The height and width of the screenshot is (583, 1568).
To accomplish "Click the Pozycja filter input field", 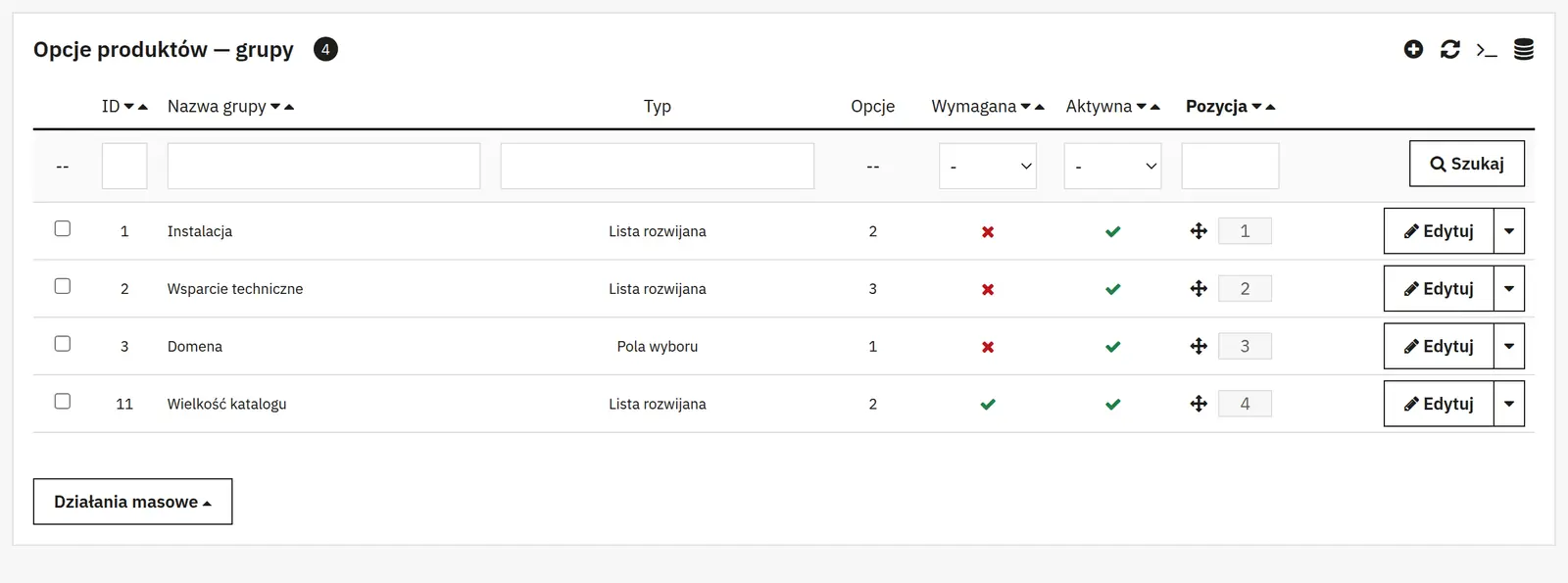I will [1230, 166].
